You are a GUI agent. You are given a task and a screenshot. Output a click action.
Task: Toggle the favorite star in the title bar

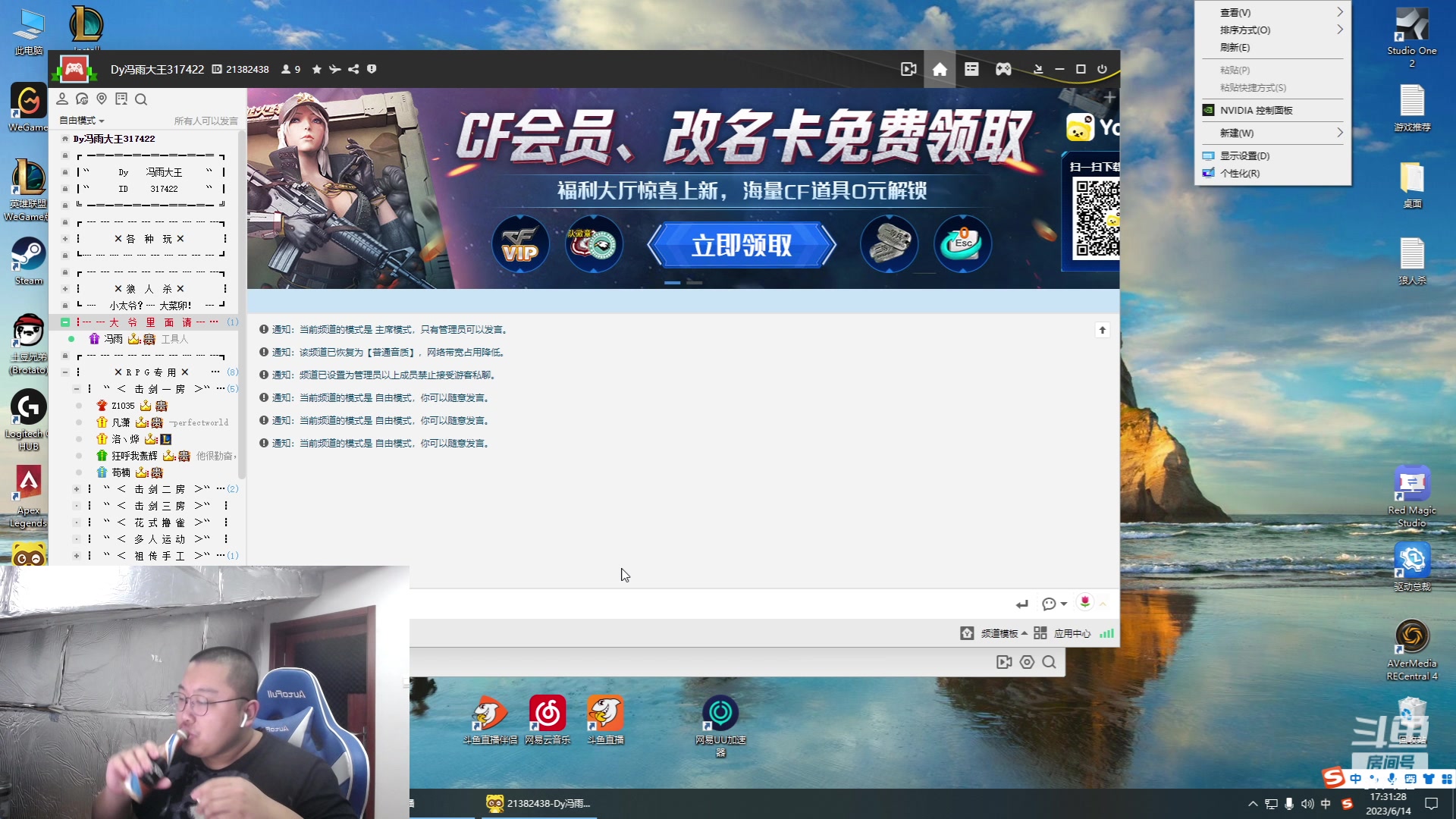click(316, 69)
